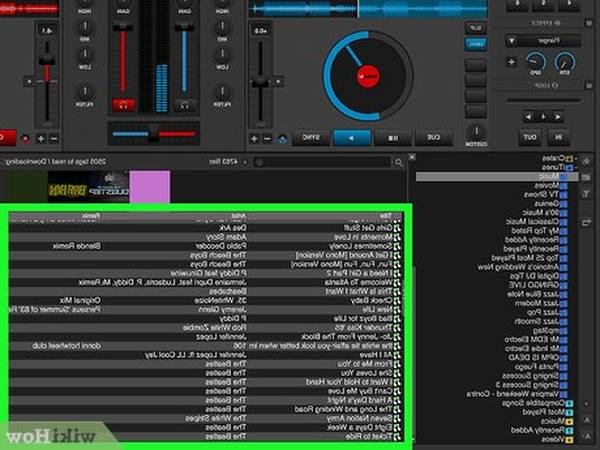Screen dimensions: 600x450
Task: Open the Flanger effect dropdown arrow
Action: click(512, 40)
